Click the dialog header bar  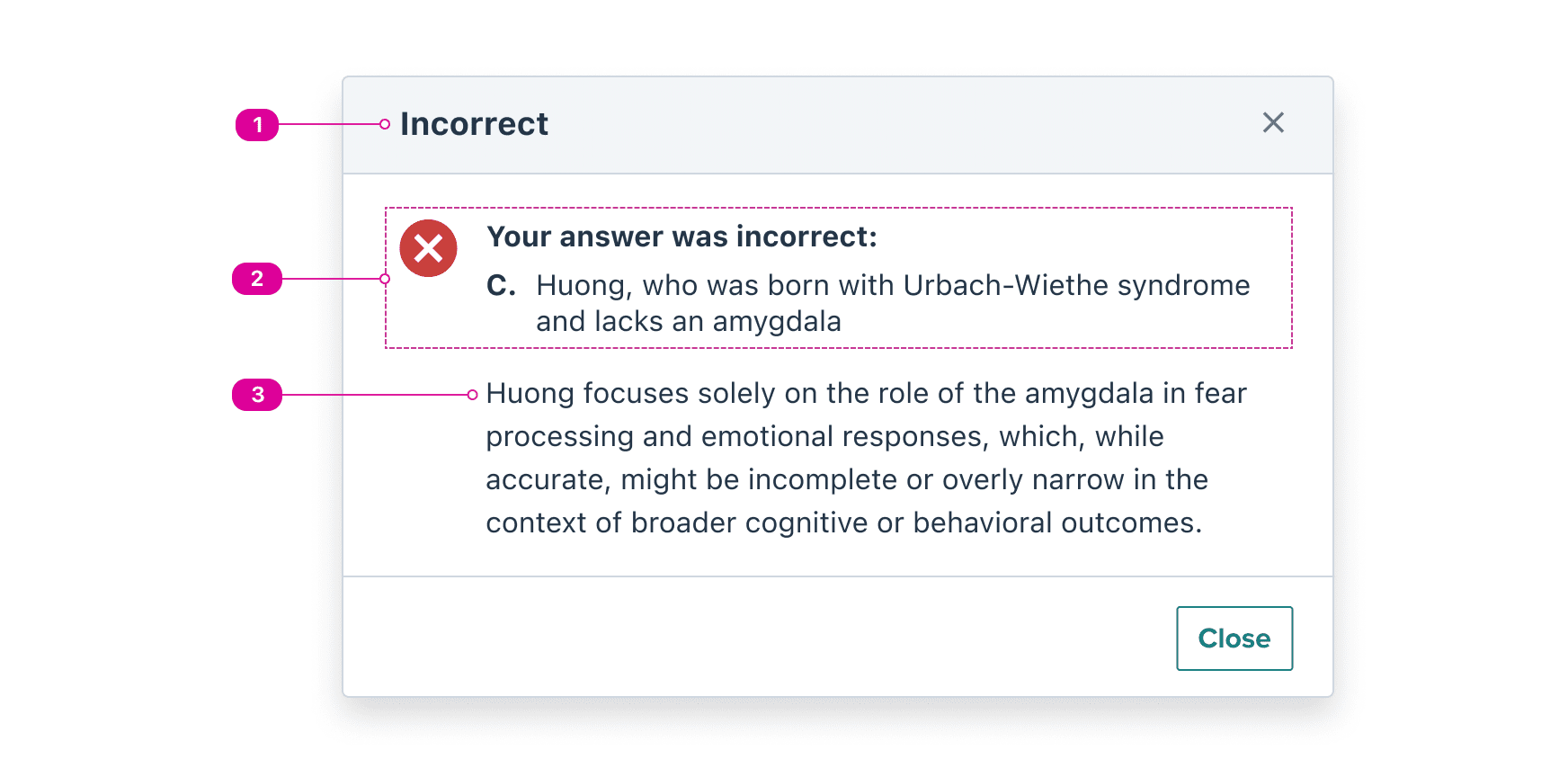(838, 126)
